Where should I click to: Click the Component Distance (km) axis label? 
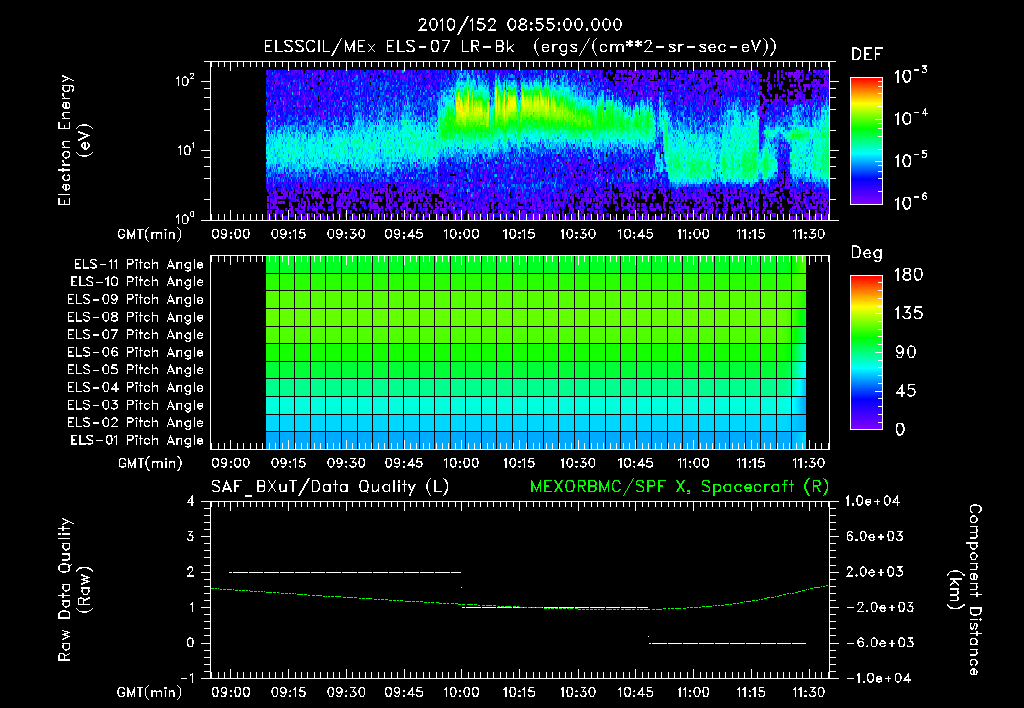[966, 590]
